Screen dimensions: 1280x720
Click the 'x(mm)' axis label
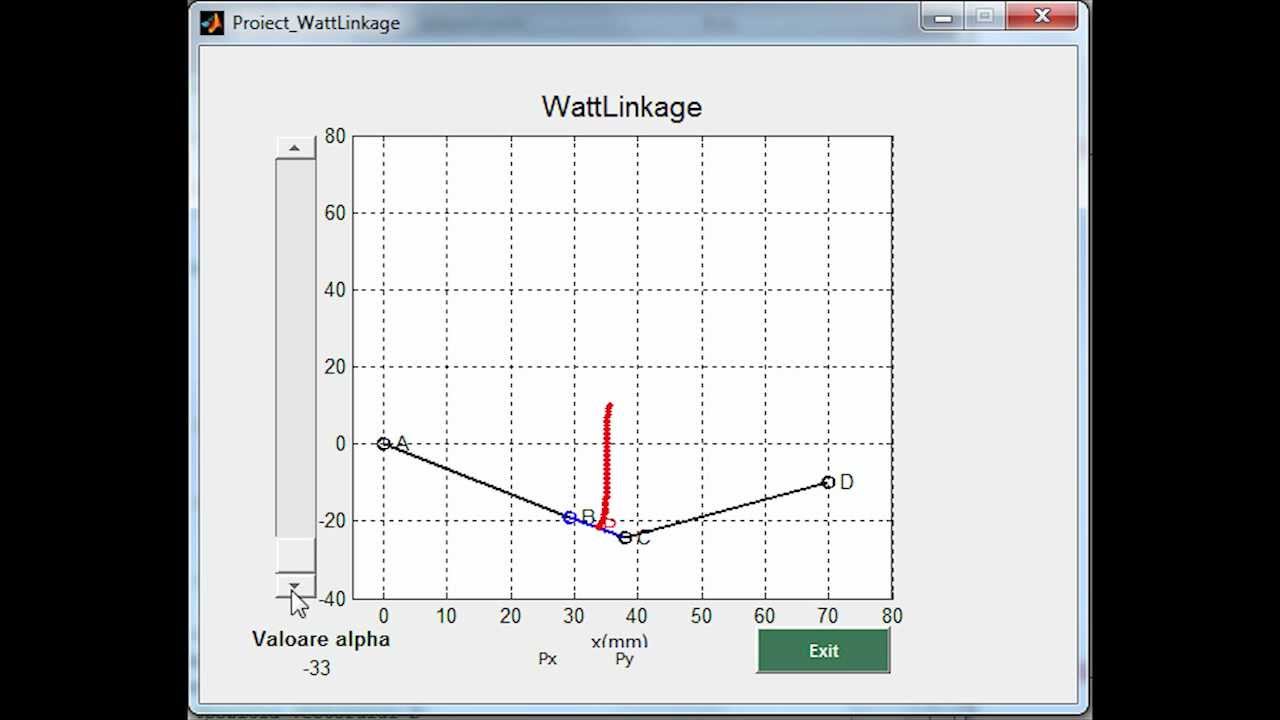(619, 641)
